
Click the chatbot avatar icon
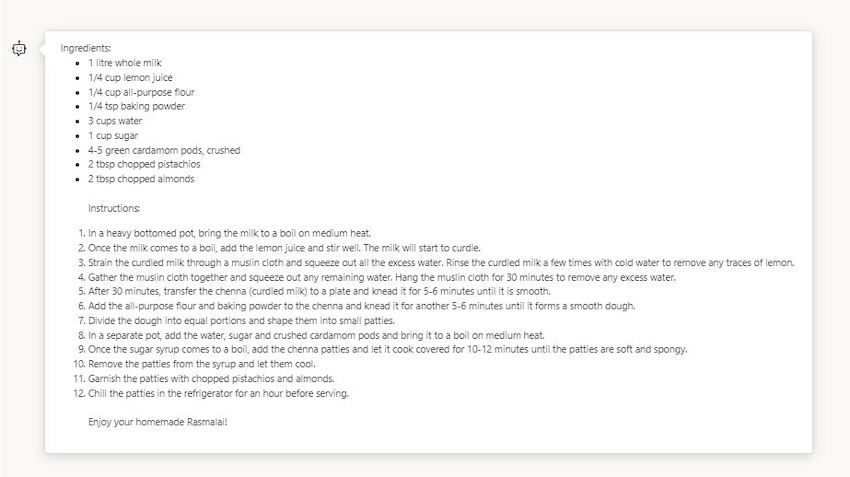click(x=19, y=49)
